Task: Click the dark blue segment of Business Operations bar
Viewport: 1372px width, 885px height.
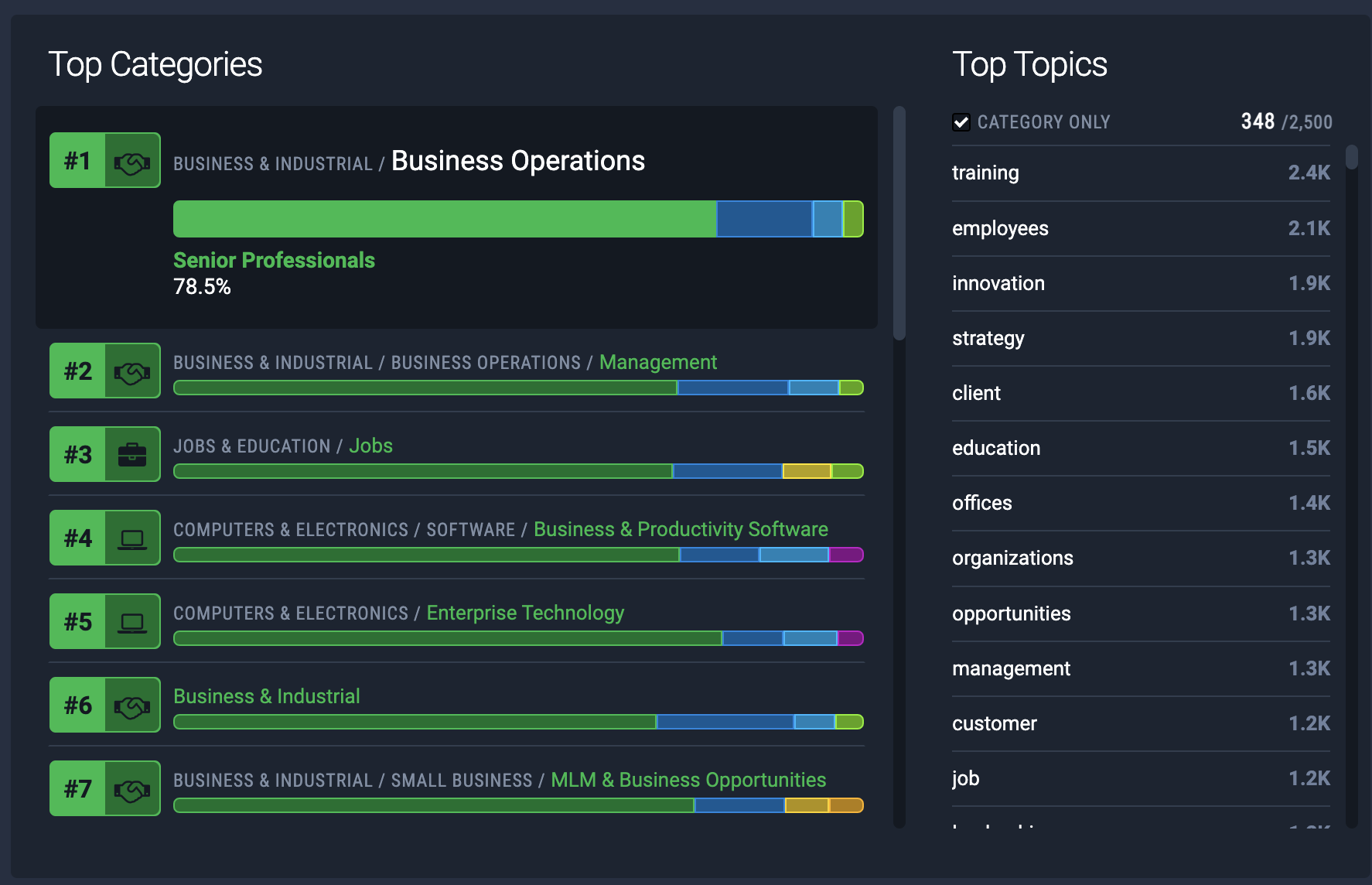Action: pos(764,219)
